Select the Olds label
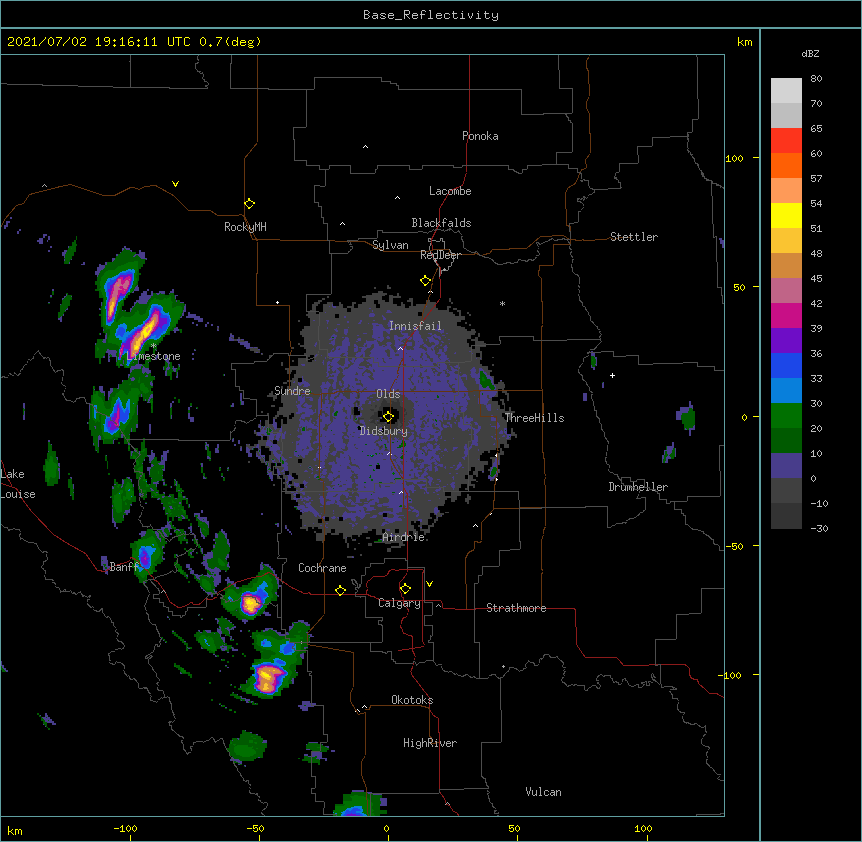The image size is (862, 842). 388,394
